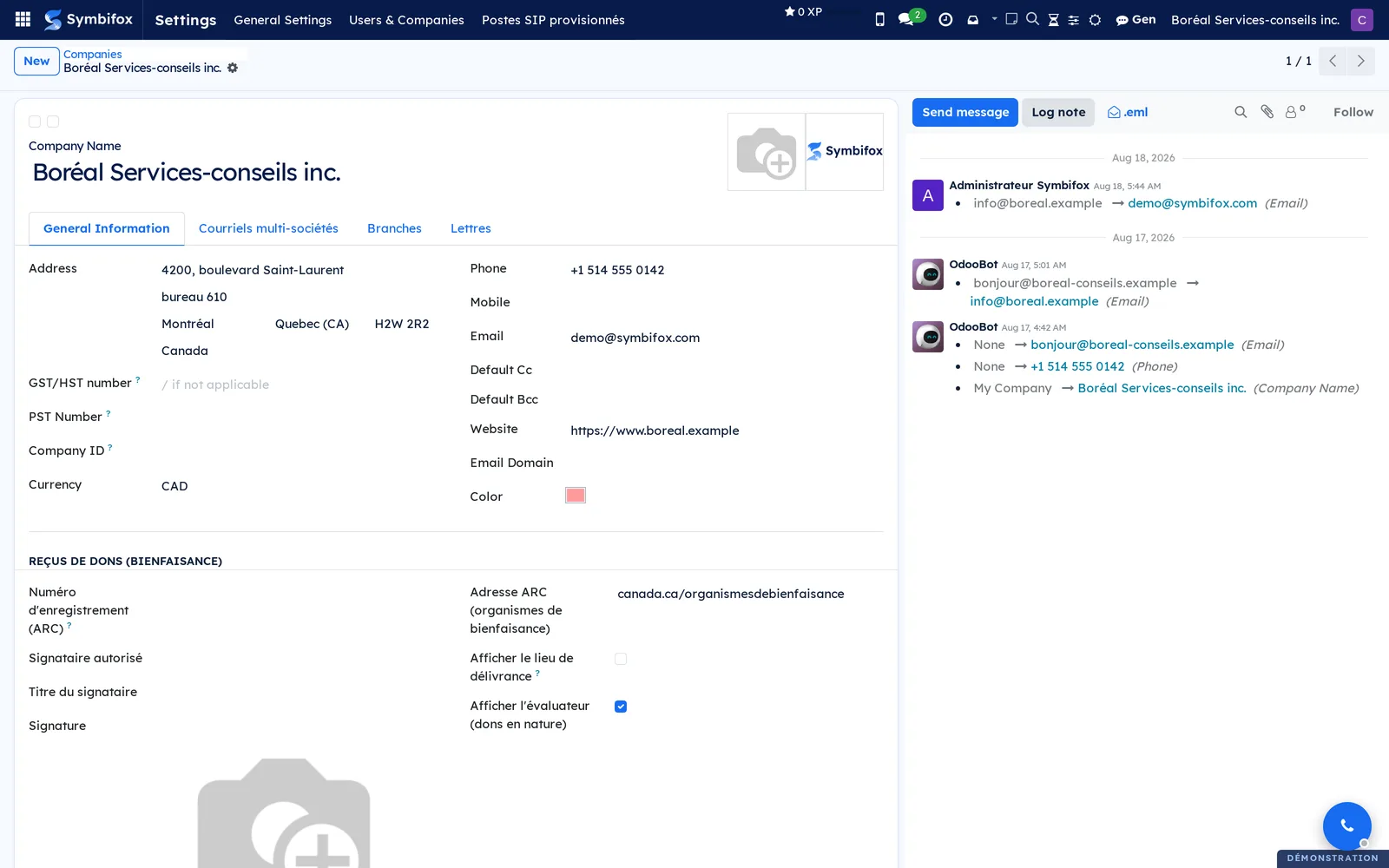Open the inbox tray icon
Screen dimensions: 1389x868
coord(972,19)
